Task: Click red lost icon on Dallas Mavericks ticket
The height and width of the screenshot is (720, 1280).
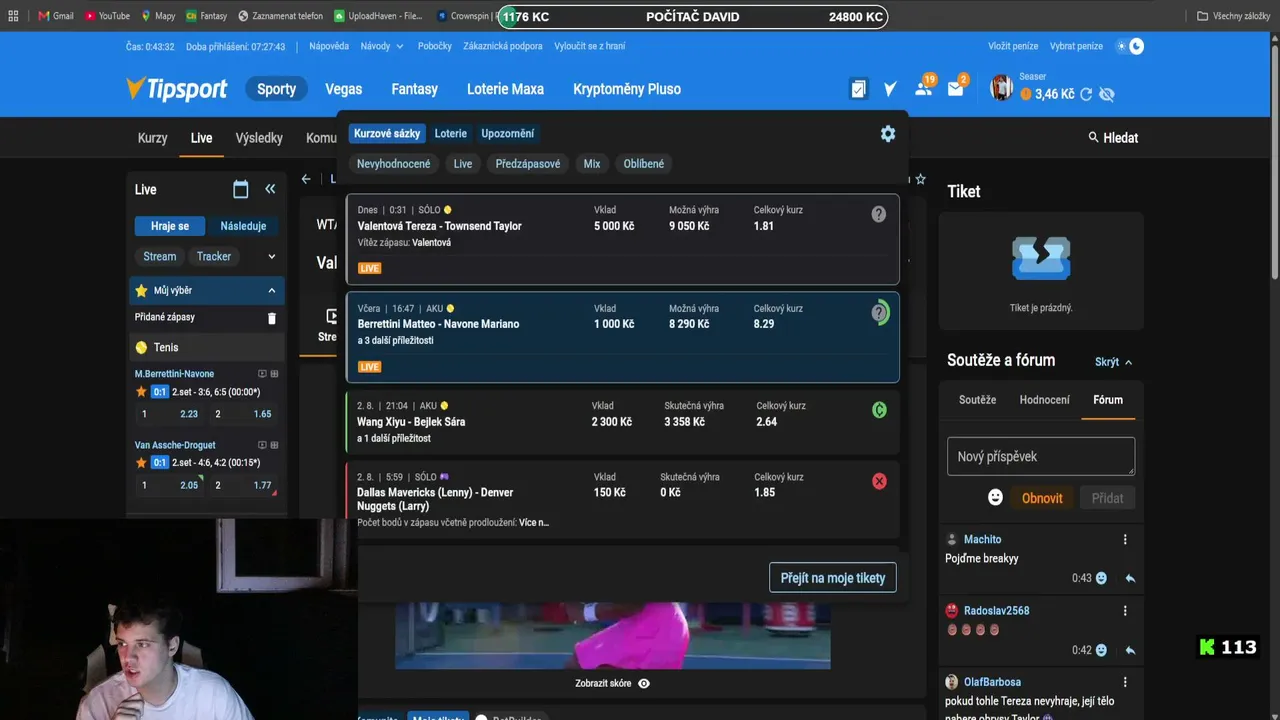Action: pyautogui.click(x=879, y=481)
